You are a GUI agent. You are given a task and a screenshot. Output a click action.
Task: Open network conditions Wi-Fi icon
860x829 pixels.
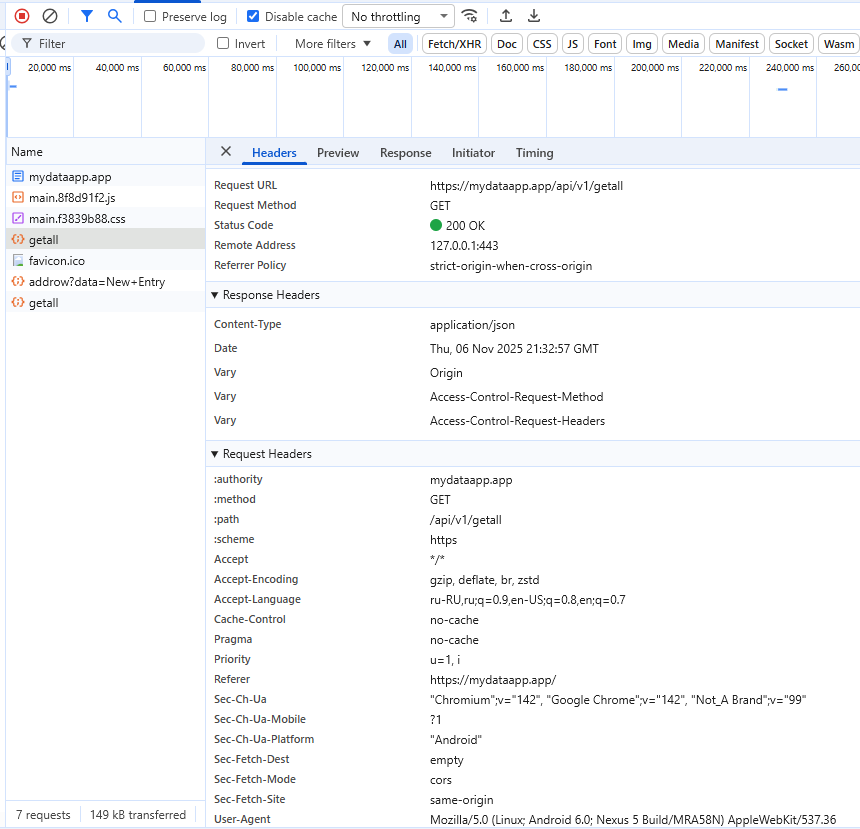tap(469, 16)
